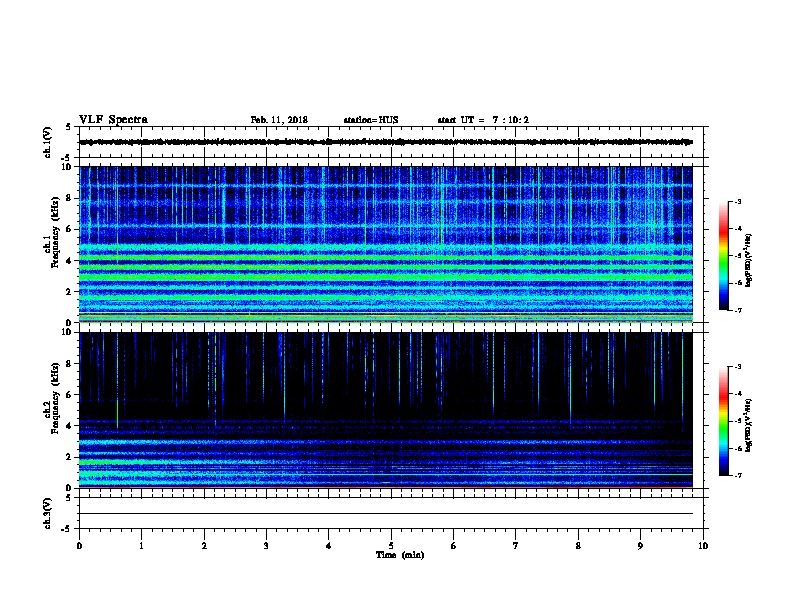Click the time axis tick label "7"
The height and width of the screenshot is (612, 792).
pyautogui.click(x=516, y=546)
